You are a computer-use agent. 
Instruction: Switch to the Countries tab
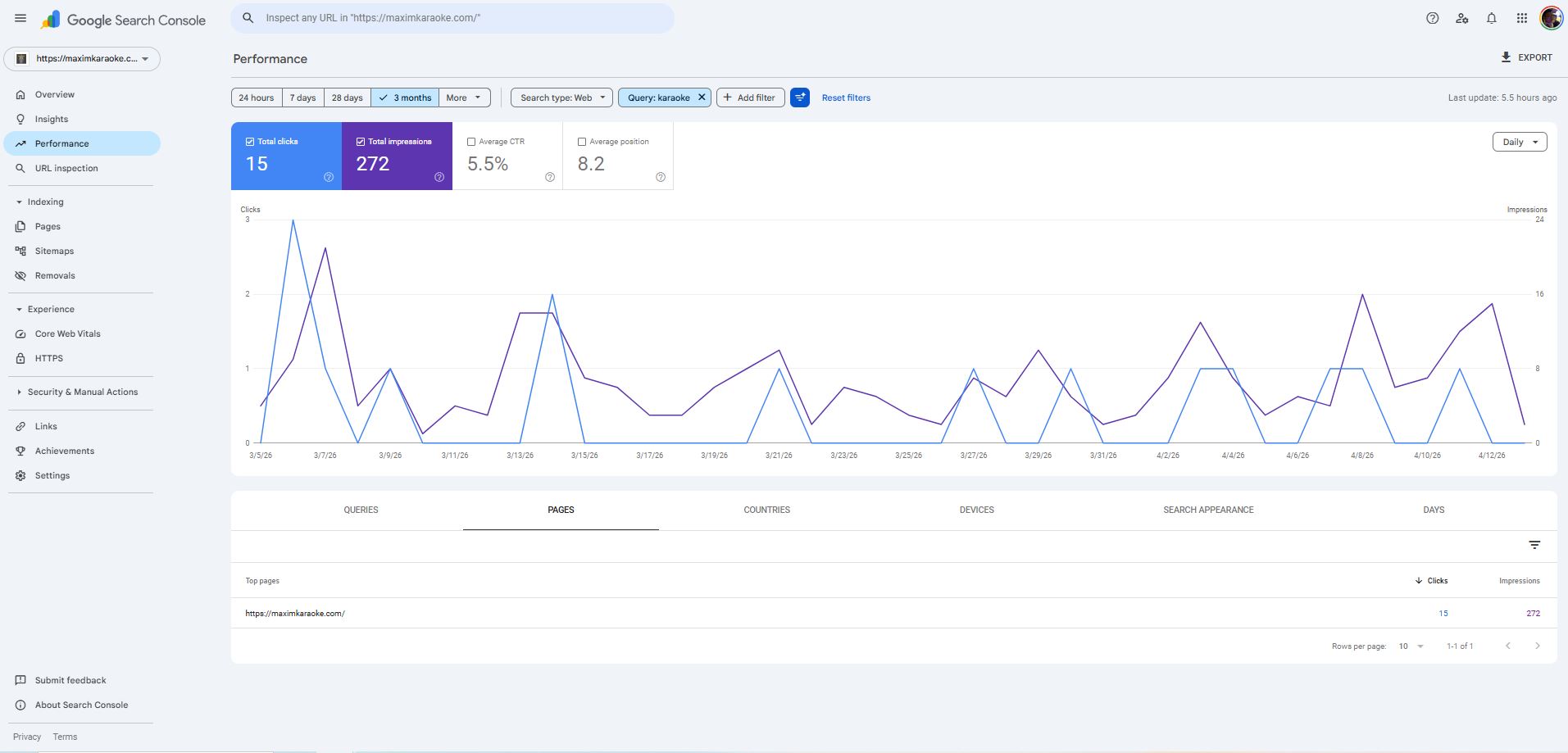click(x=766, y=510)
